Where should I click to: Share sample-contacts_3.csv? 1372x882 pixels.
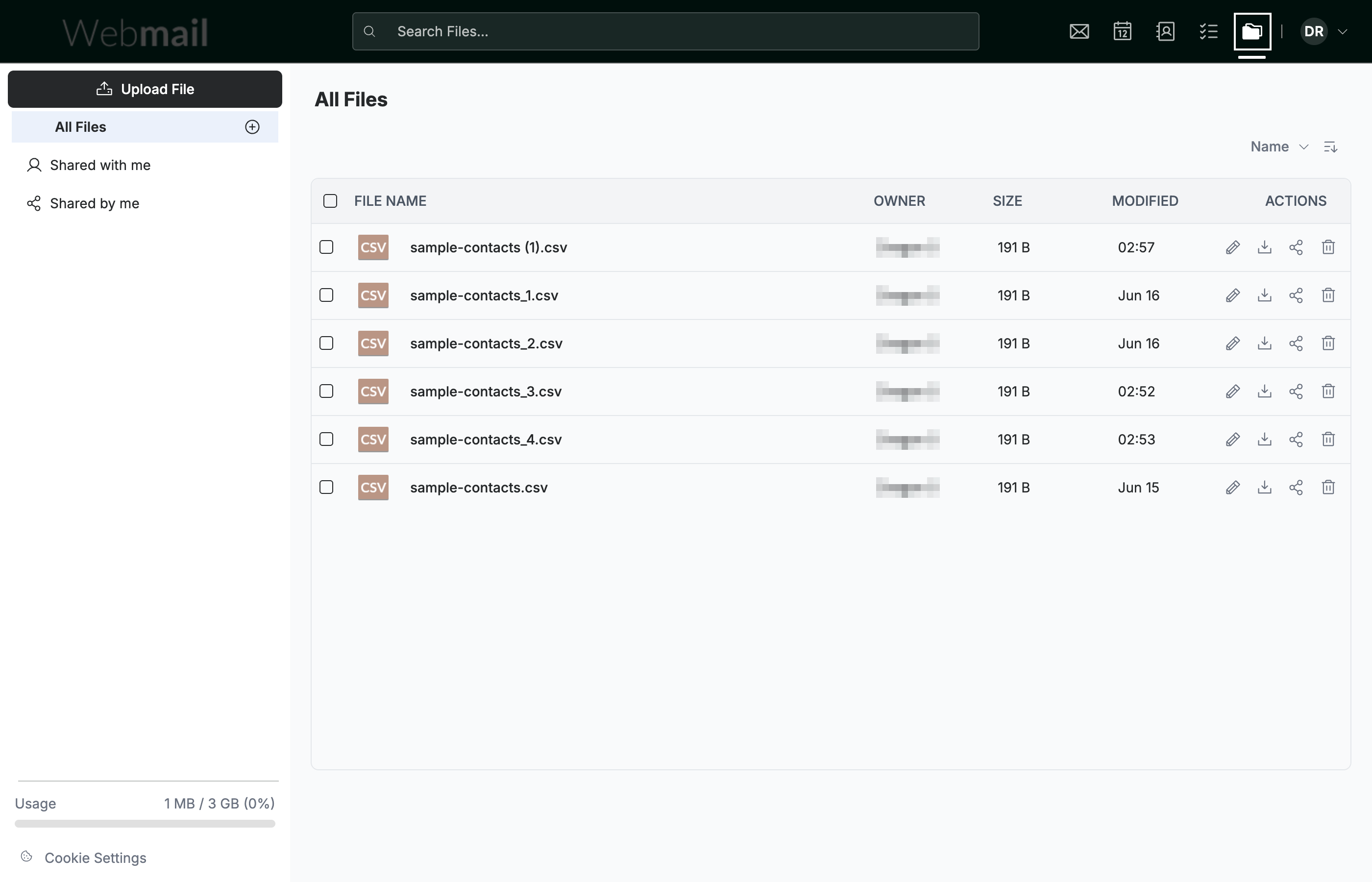click(x=1296, y=392)
